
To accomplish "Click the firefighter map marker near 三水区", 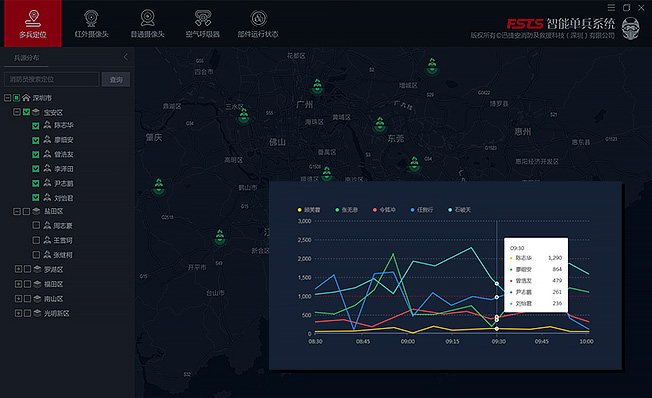I will tap(244, 115).
